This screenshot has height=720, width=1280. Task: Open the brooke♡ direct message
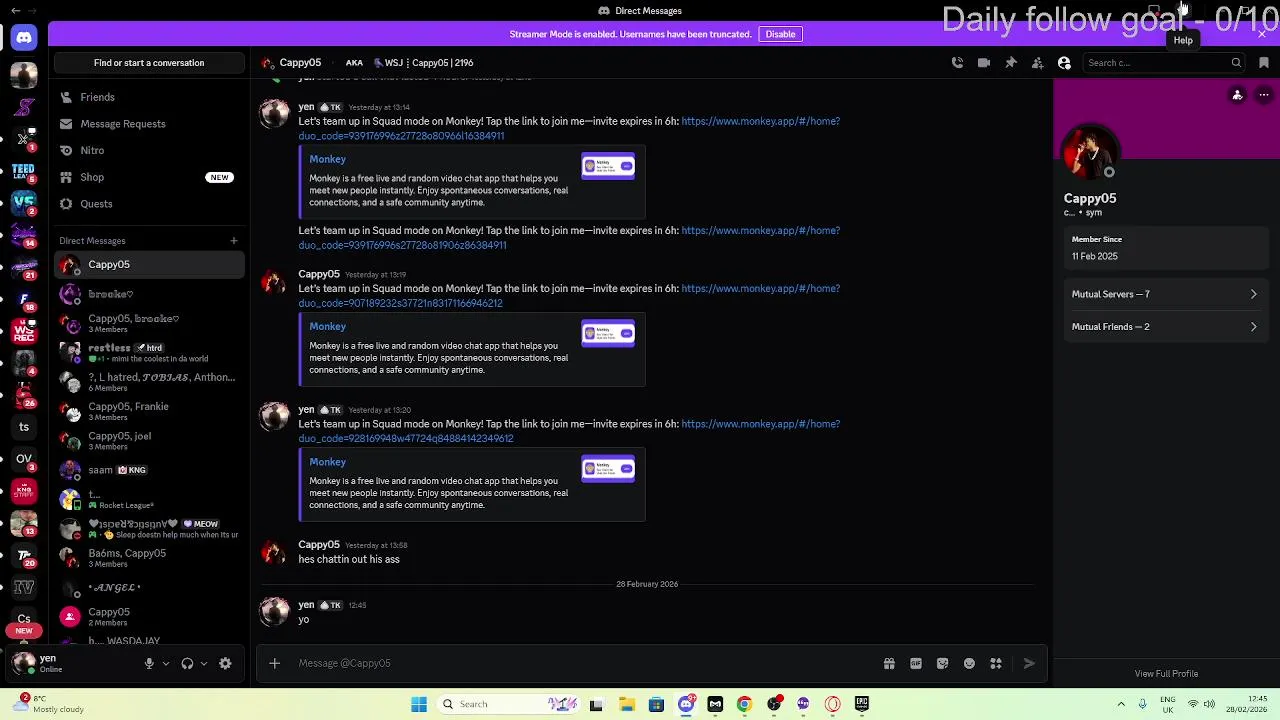tap(149, 294)
